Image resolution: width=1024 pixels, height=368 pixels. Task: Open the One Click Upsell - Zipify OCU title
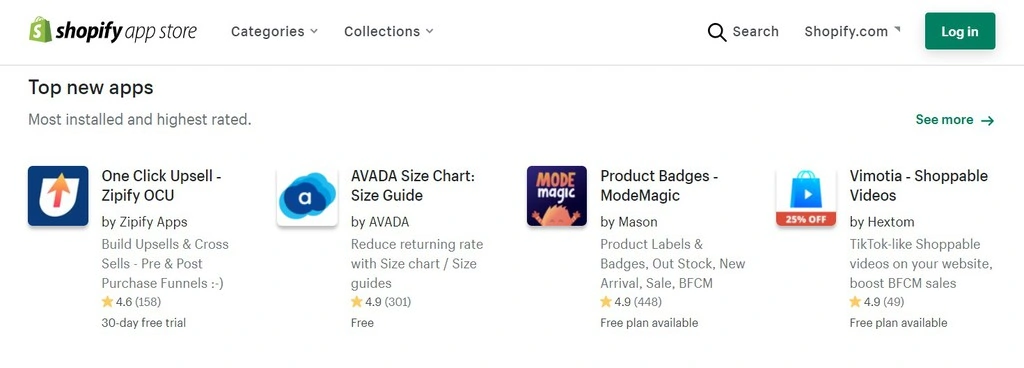(161, 185)
